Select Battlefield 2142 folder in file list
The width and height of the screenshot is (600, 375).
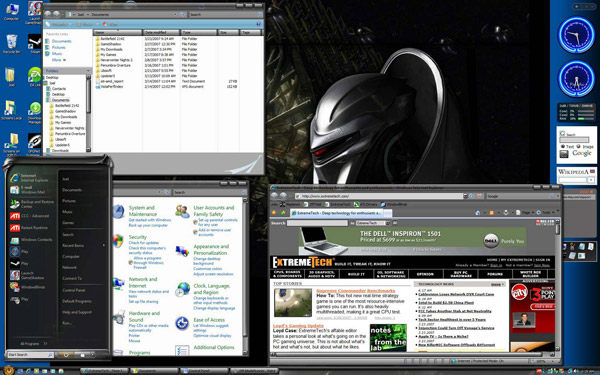point(111,39)
